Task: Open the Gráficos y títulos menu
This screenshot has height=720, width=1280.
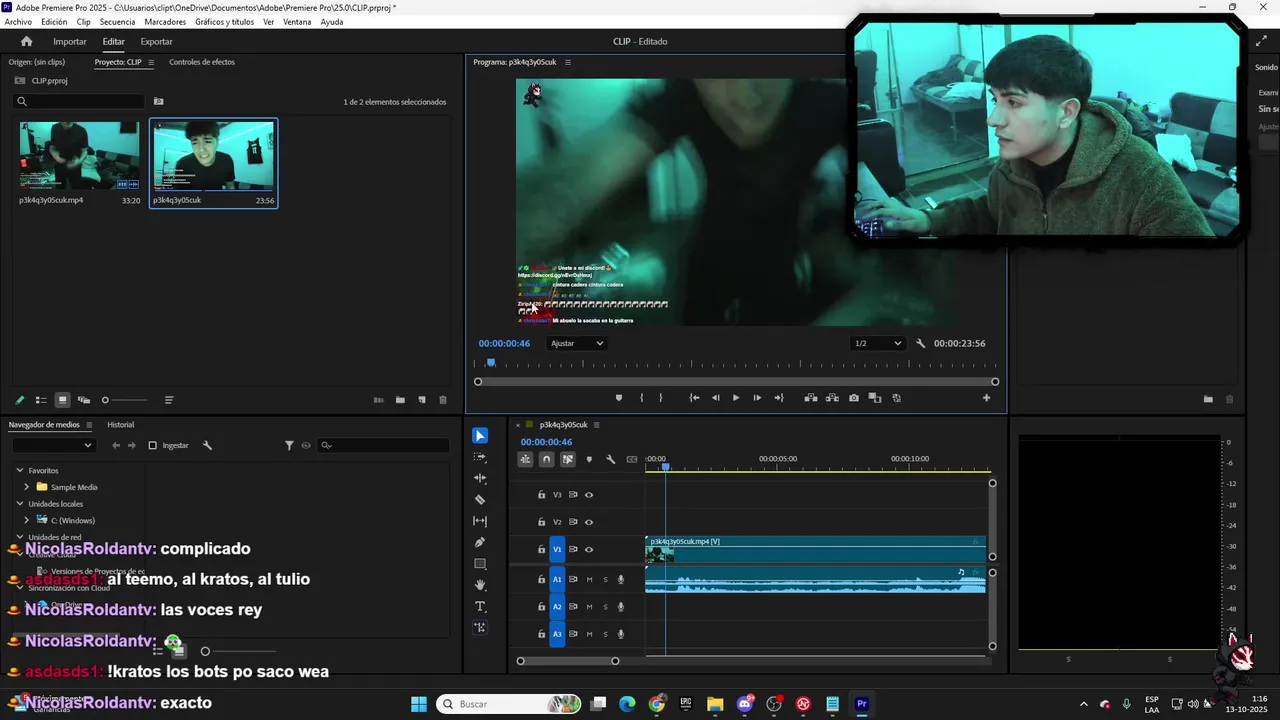Action: point(224,22)
